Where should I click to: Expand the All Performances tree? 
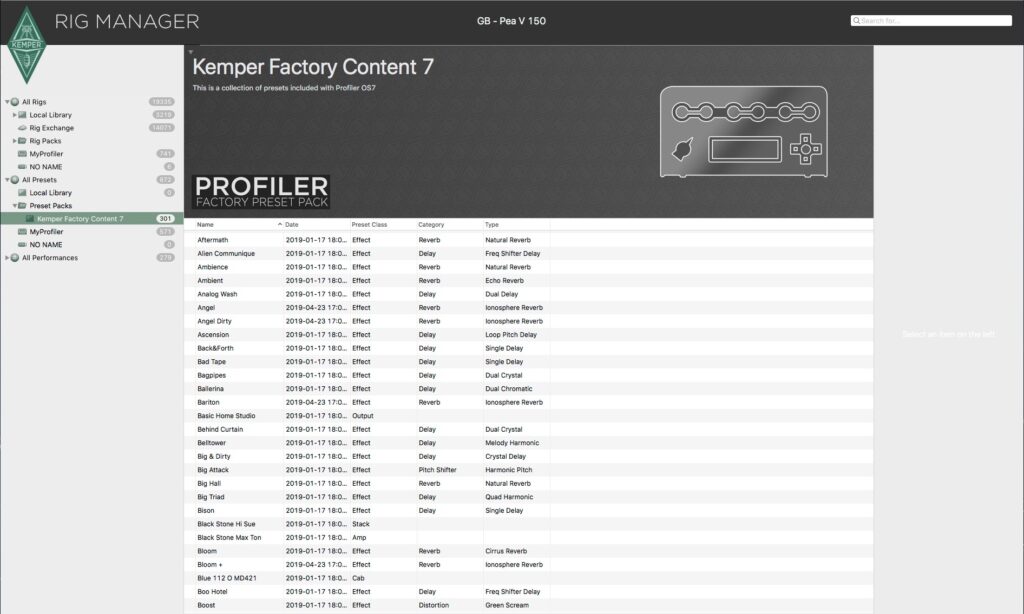coord(7,257)
